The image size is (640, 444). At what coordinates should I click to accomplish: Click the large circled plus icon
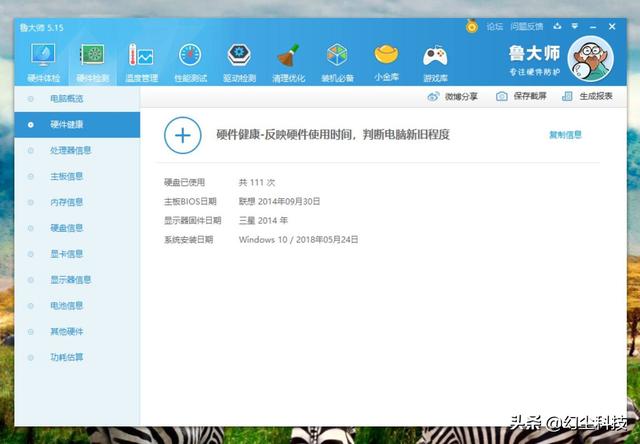point(182,135)
